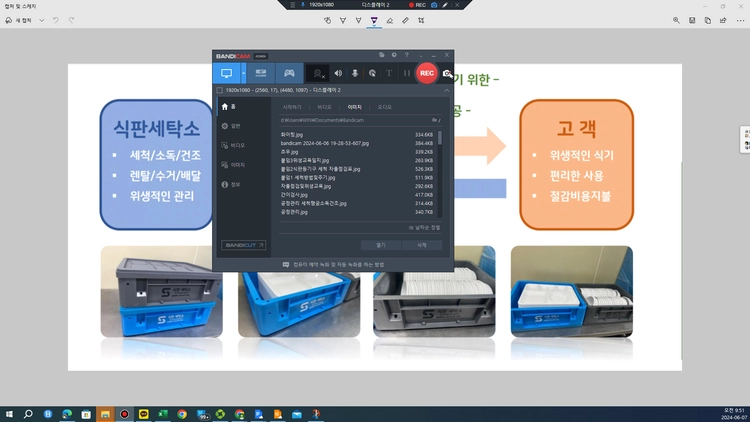Open the 비디오 tab in the file list
The width and height of the screenshot is (750, 422).
(324, 107)
